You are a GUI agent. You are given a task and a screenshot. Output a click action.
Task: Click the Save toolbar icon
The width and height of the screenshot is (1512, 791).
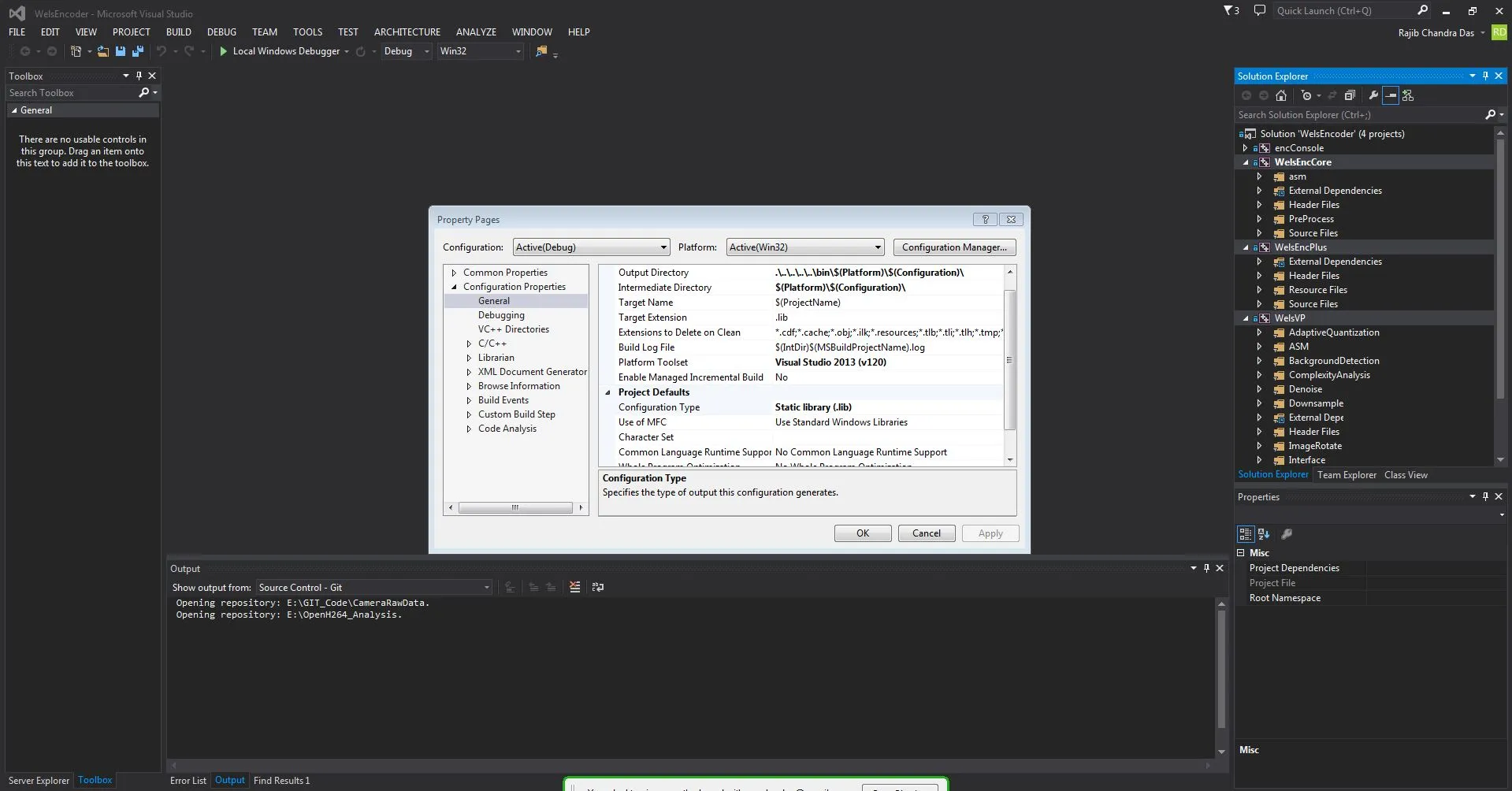click(x=121, y=51)
